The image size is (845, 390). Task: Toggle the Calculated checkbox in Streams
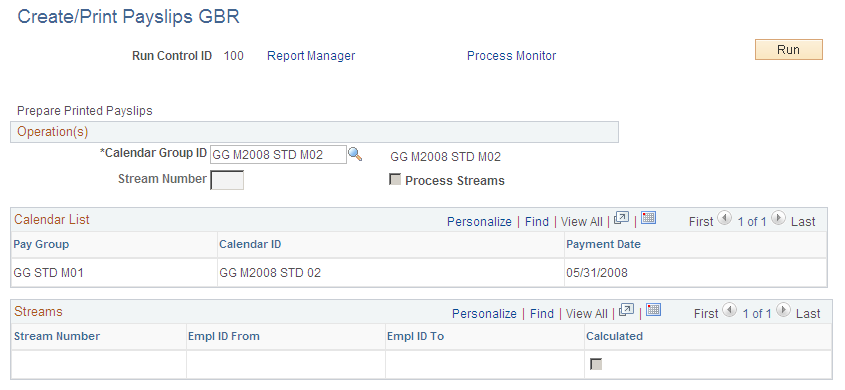tap(596, 364)
